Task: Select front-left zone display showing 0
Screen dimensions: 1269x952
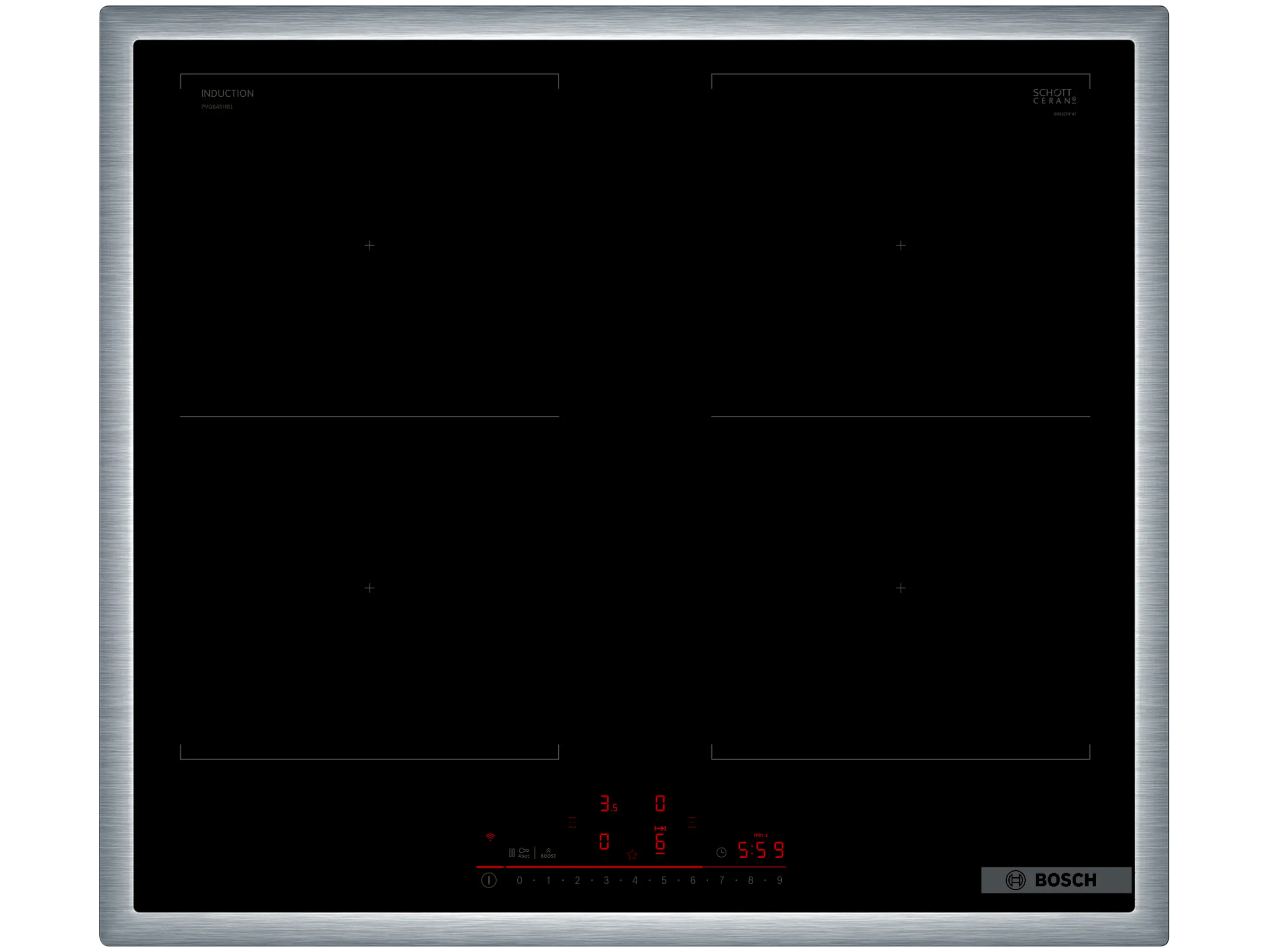Action: (604, 841)
